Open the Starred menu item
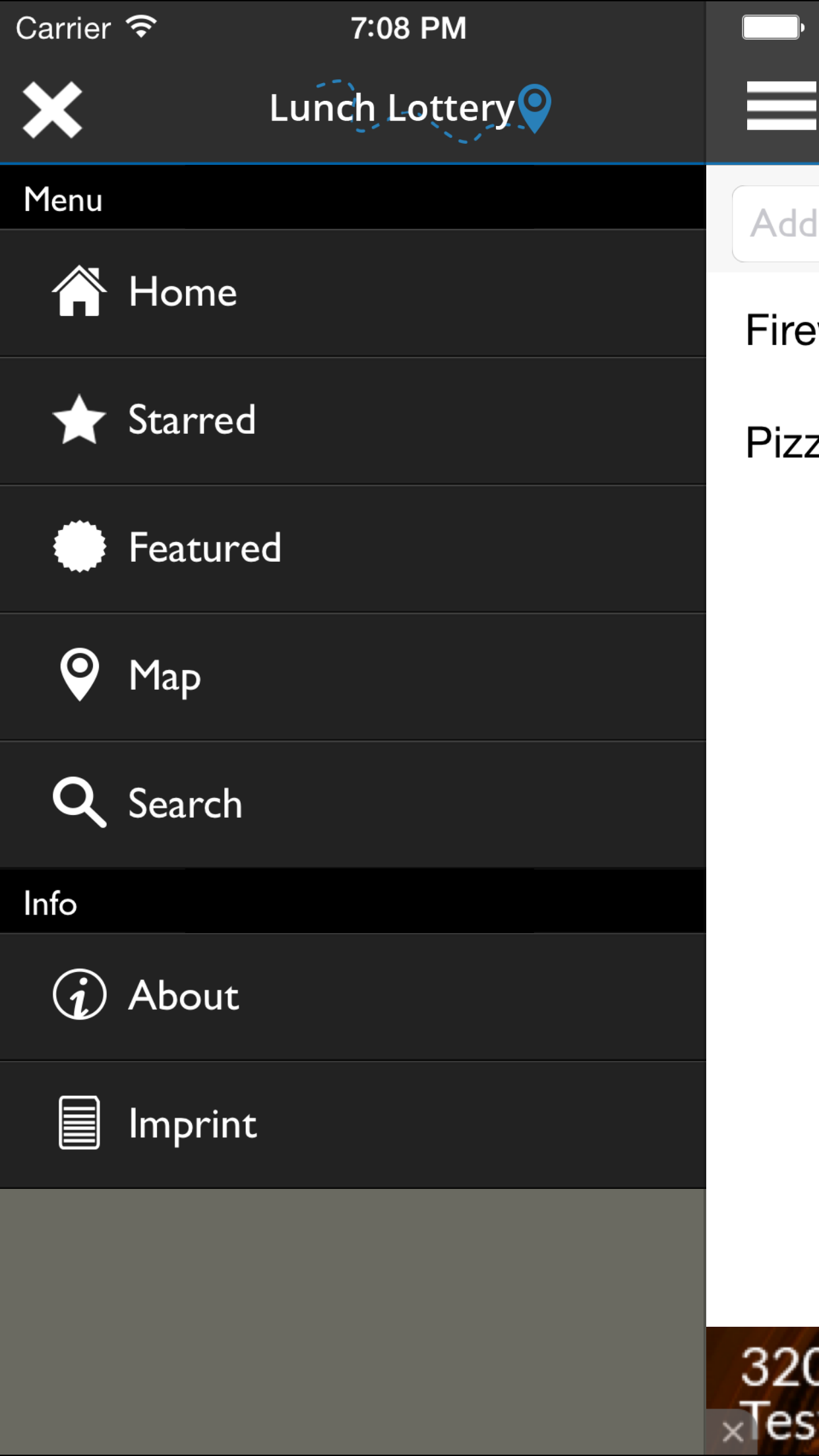 353,421
